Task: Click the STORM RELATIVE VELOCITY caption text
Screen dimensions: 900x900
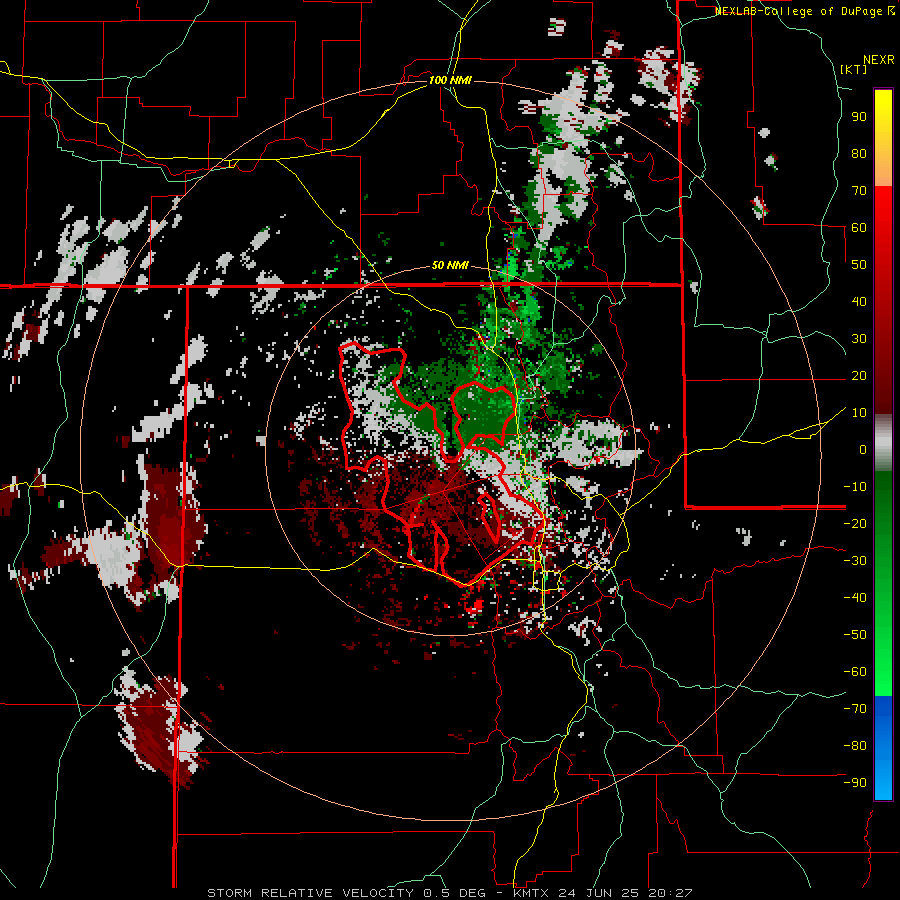Action: click(313, 893)
